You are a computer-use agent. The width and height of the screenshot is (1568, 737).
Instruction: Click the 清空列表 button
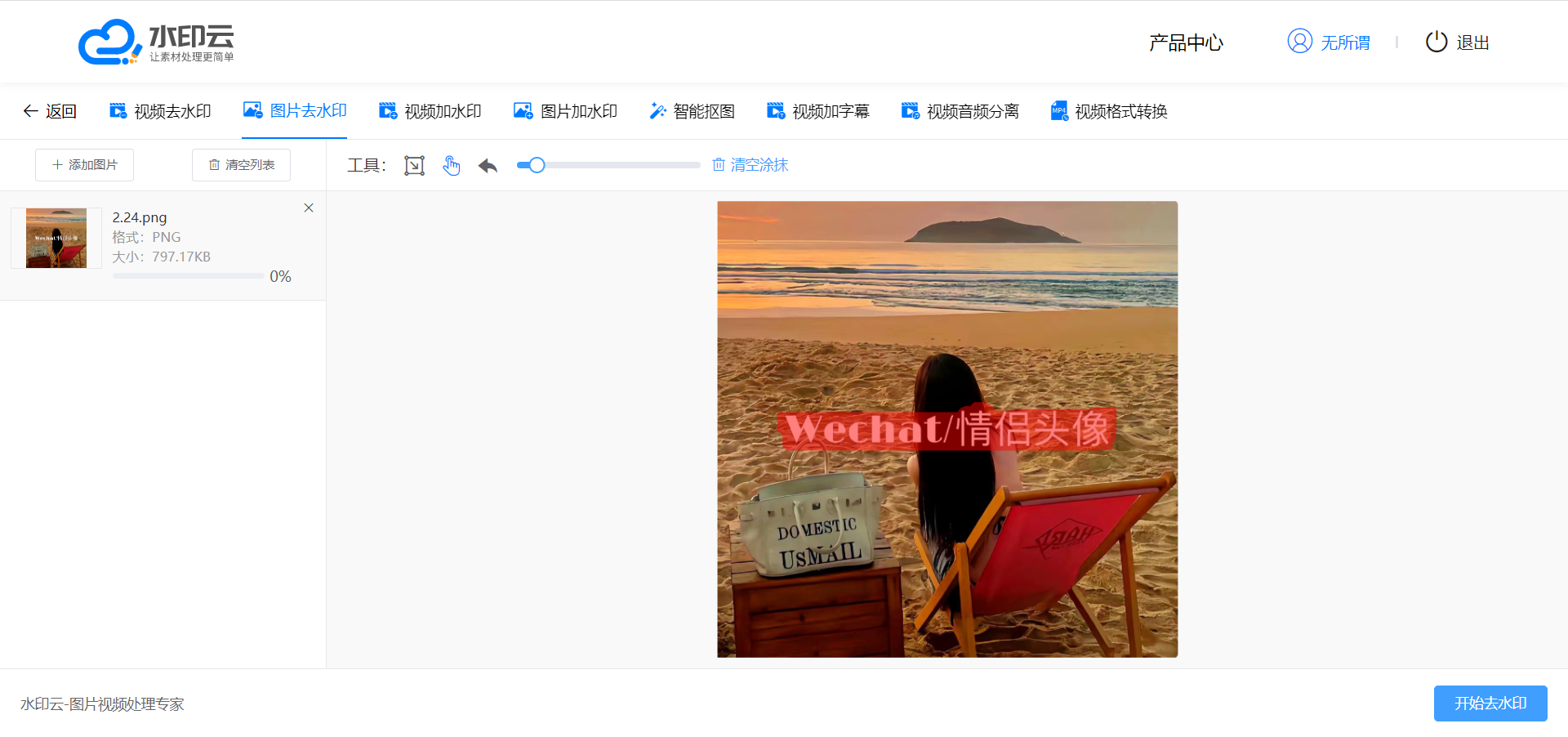point(241,165)
